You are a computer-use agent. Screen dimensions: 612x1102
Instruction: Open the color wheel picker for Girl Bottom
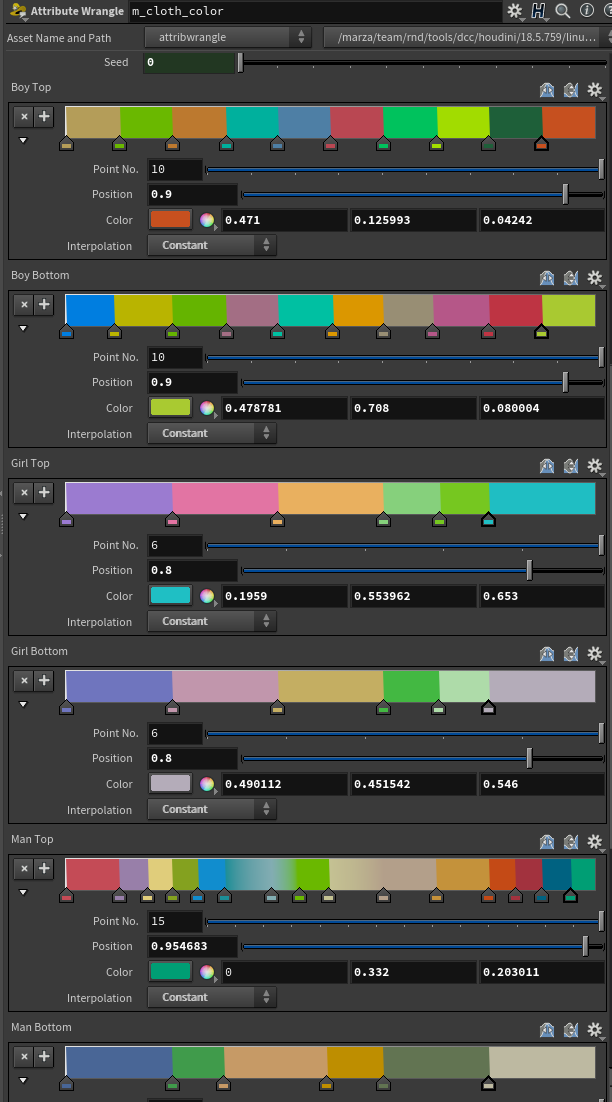pyautogui.click(x=207, y=784)
